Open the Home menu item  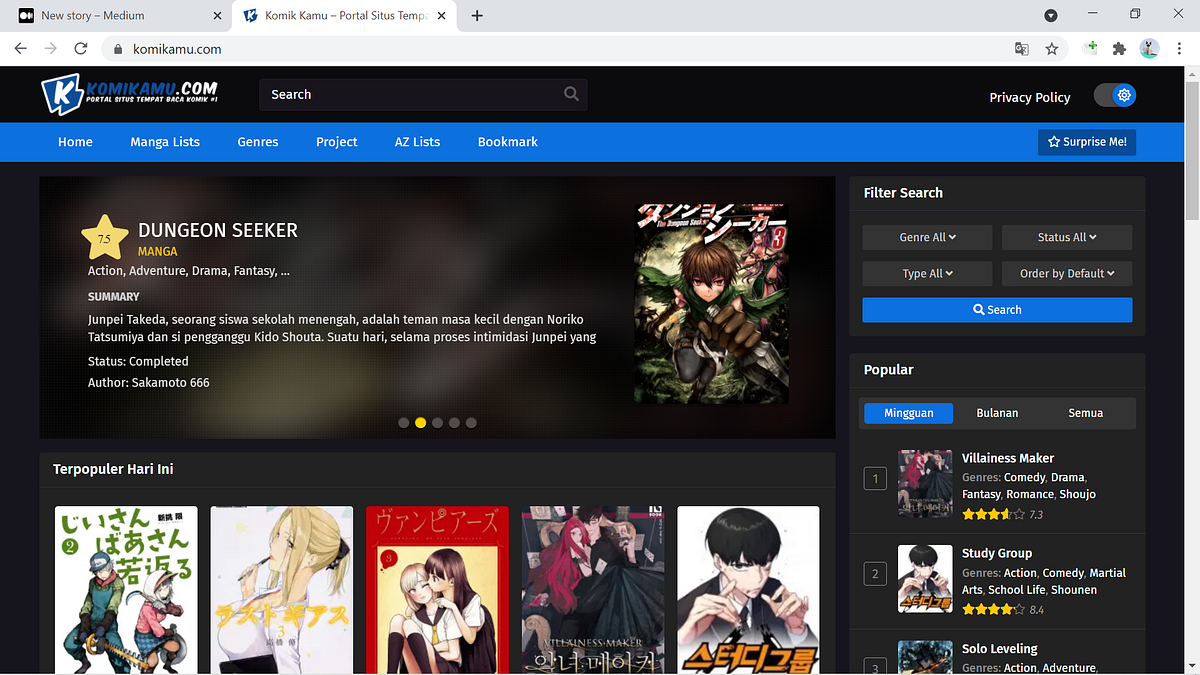75,142
